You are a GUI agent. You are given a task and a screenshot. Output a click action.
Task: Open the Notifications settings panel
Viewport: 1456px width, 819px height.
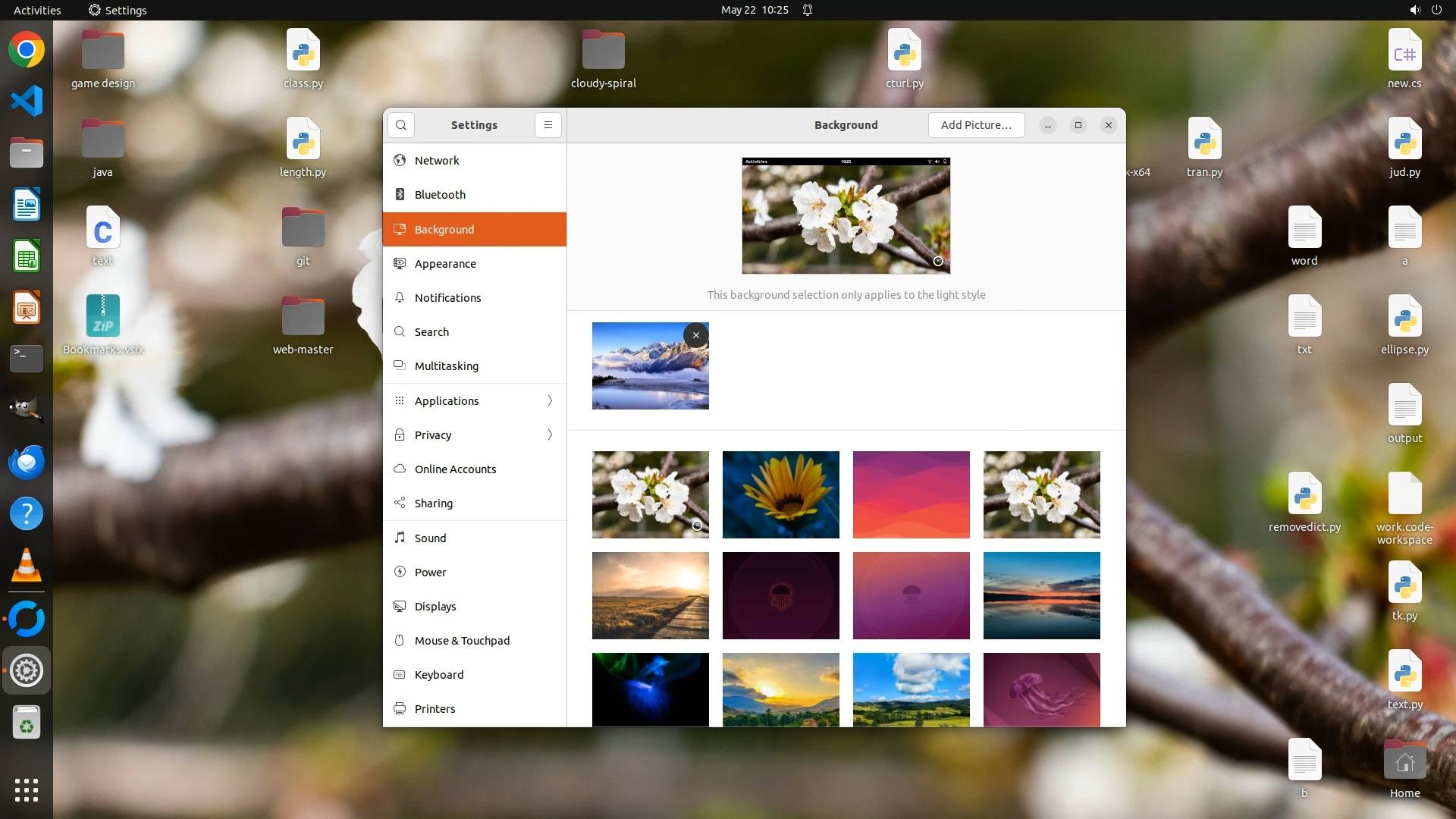(447, 298)
